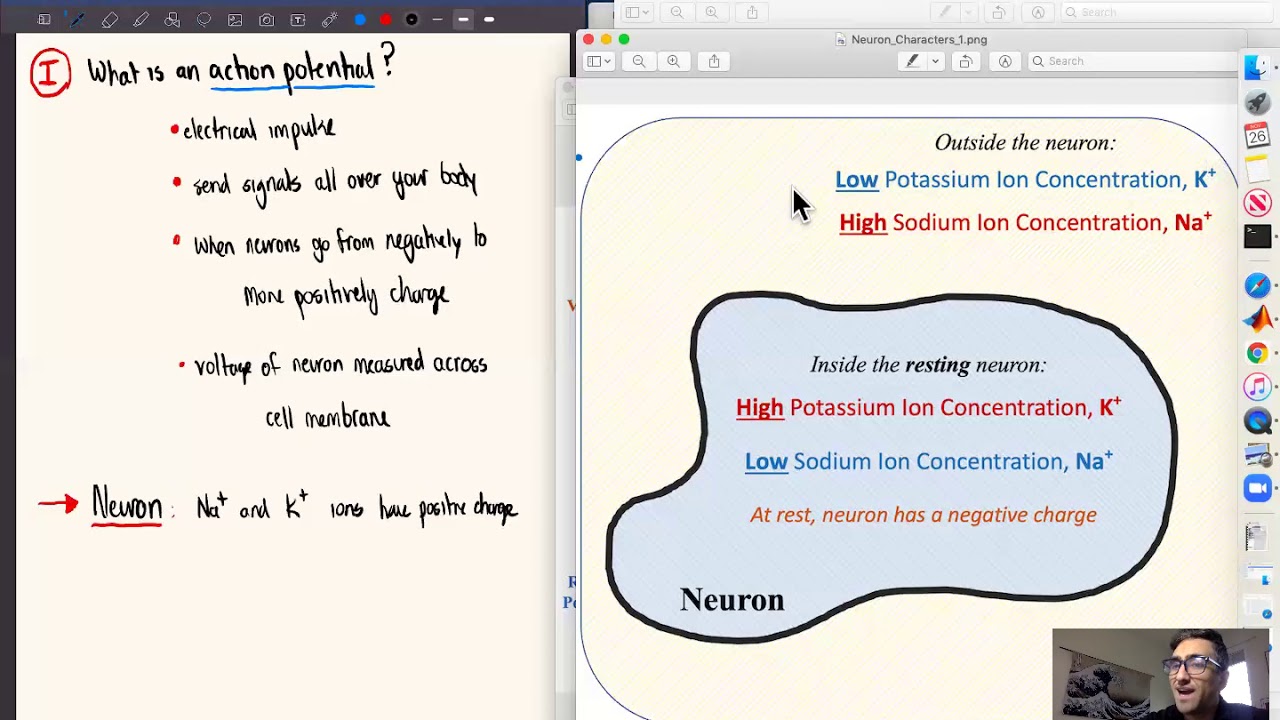
Task: Click the Neuron_Characters_1.png window title
Action: [x=919, y=39]
